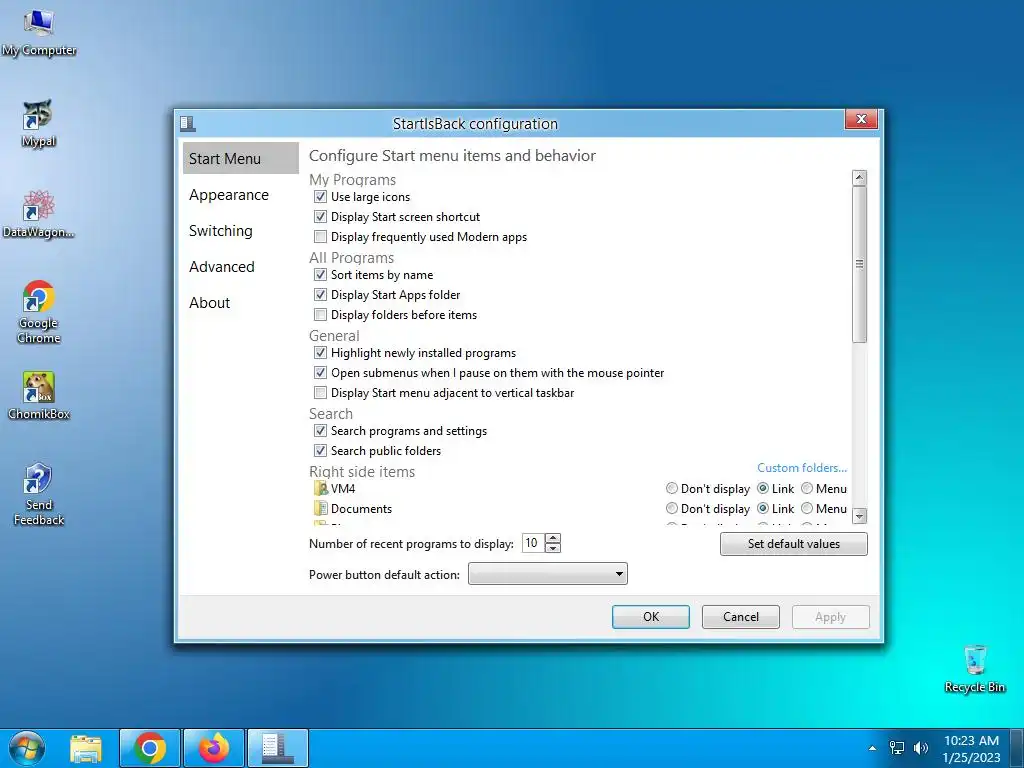Click settings list scroll down arrow

click(x=859, y=516)
